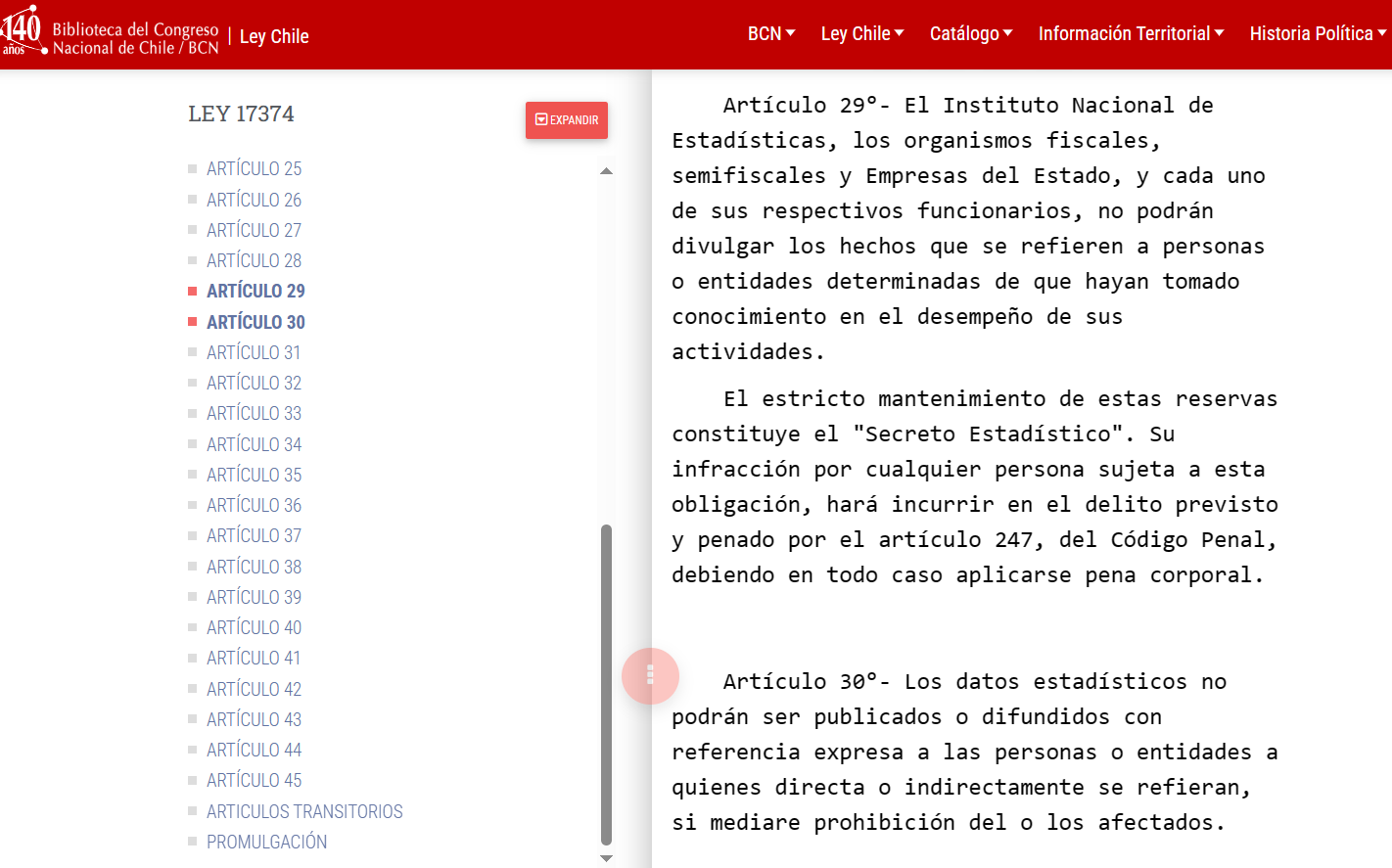
Task: Jump to ARTÍCULO 31
Action: [254, 352]
